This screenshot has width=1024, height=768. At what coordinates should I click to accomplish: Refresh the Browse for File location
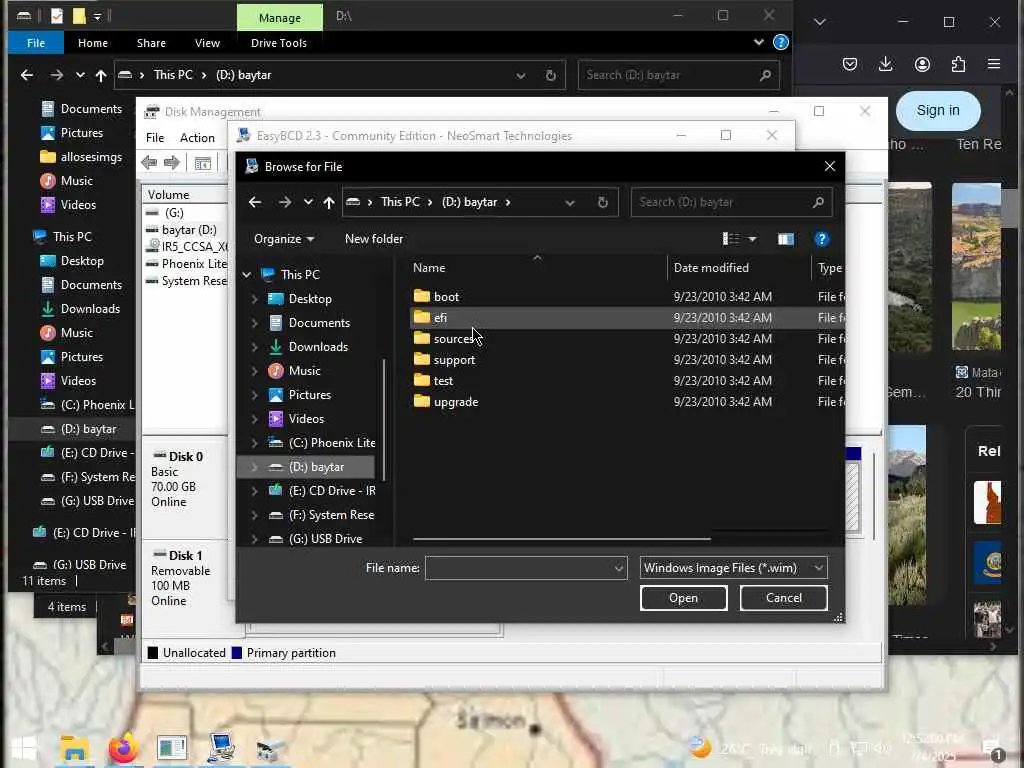pos(602,202)
